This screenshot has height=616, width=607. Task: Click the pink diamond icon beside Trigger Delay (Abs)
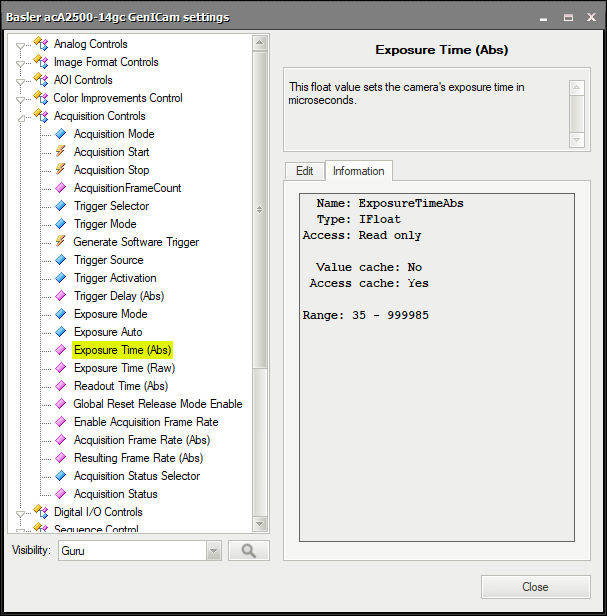61,296
